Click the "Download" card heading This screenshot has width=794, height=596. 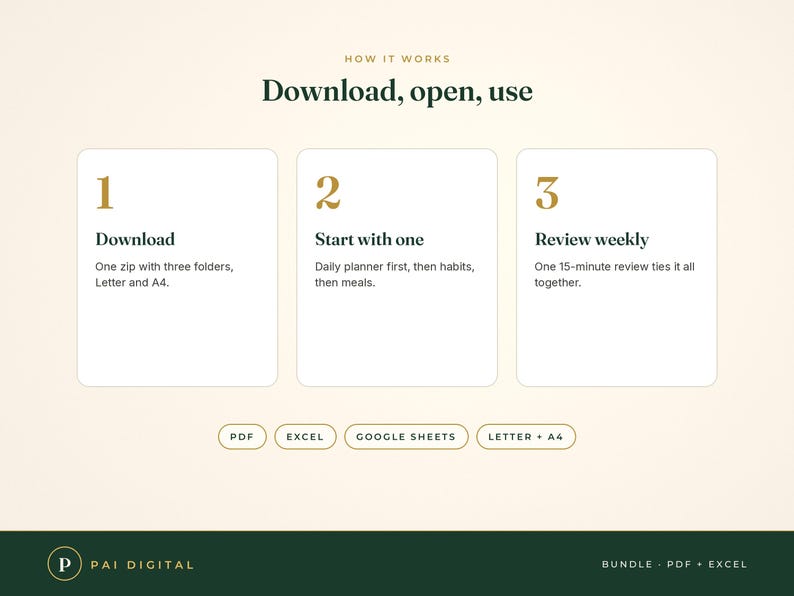(135, 239)
